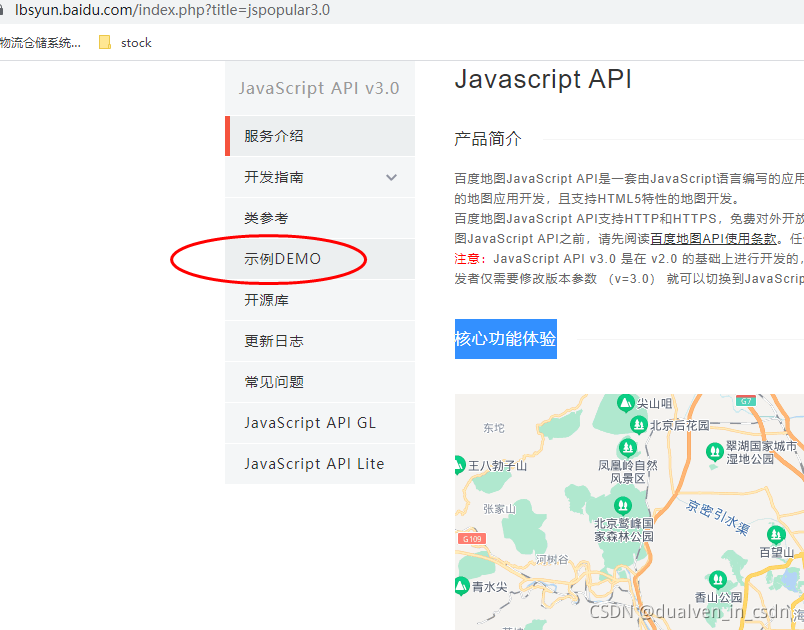
Task: Click the 河树谷 label on map
Action: point(552,560)
